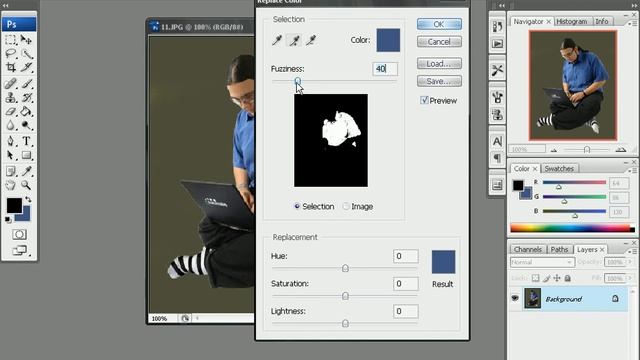Expand the collapsed panel dock arrows
Viewport: 640px width, 360px height.
pos(502,6)
